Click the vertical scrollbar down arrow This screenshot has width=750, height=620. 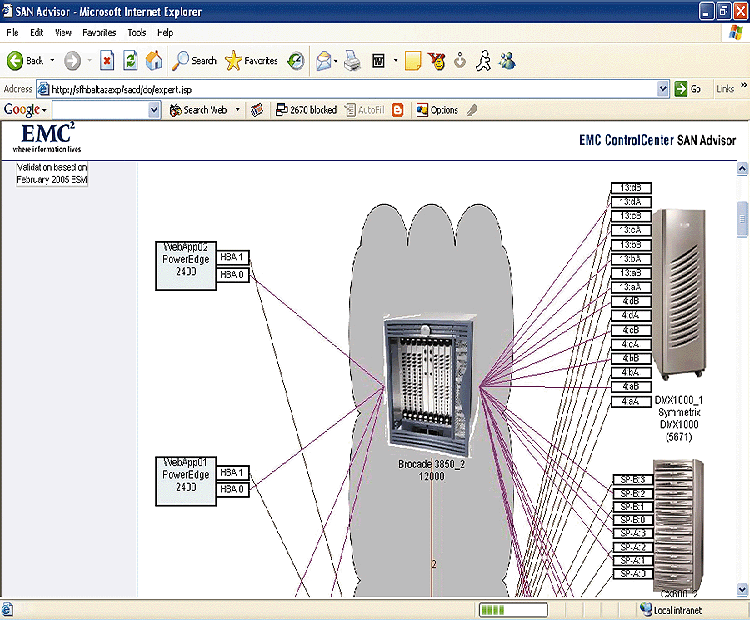742,590
